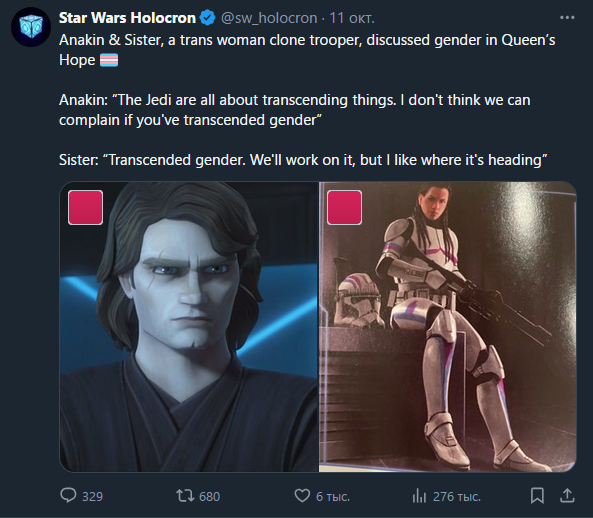Open the Anakin Skywalker image

click(x=189, y=327)
